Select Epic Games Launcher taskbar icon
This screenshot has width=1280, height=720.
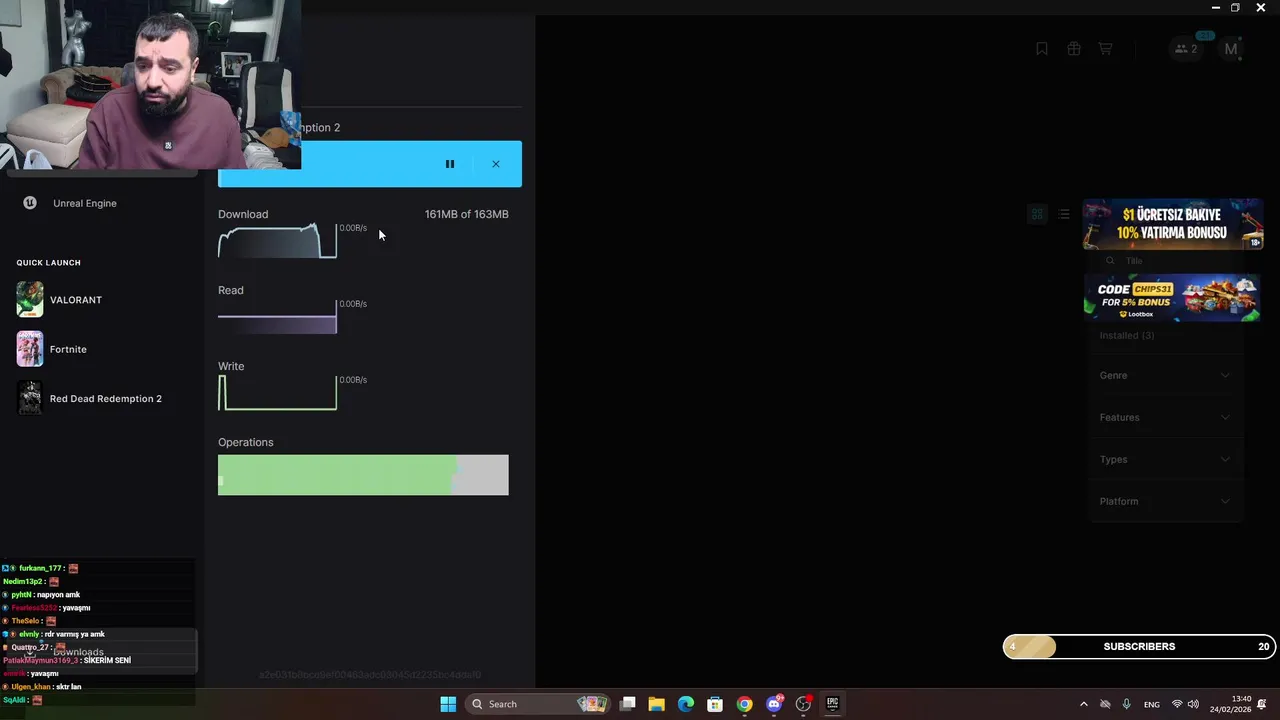pyautogui.click(x=832, y=704)
